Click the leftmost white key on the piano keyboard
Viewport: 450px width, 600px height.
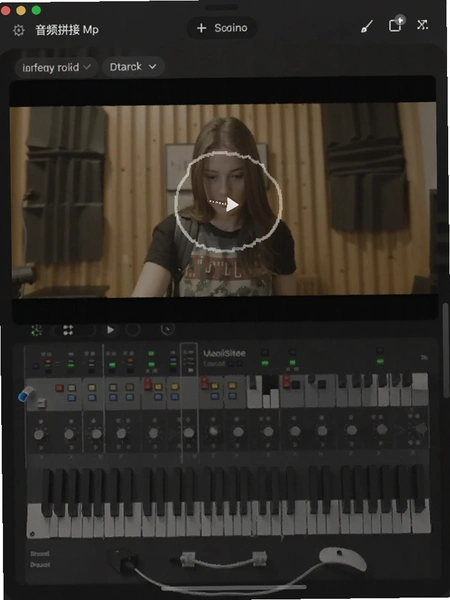(x=35, y=520)
